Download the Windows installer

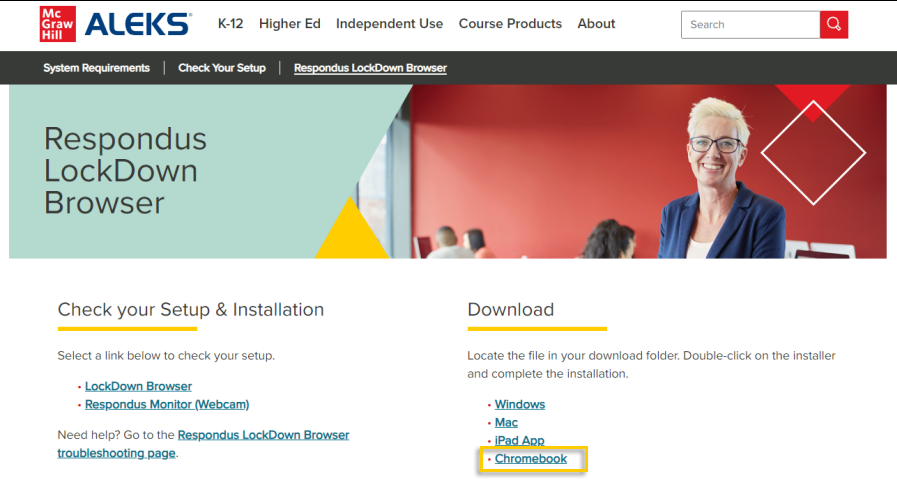click(520, 405)
